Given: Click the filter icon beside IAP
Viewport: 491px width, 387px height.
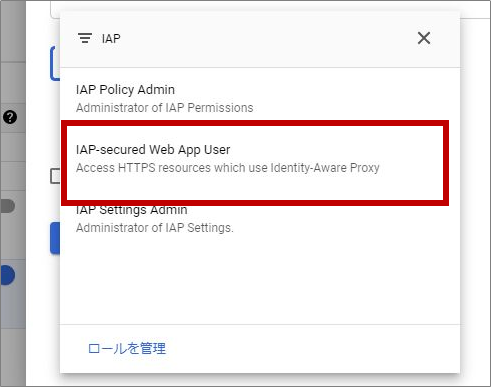Looking at the screenshot, I should [x=85, y=38].
